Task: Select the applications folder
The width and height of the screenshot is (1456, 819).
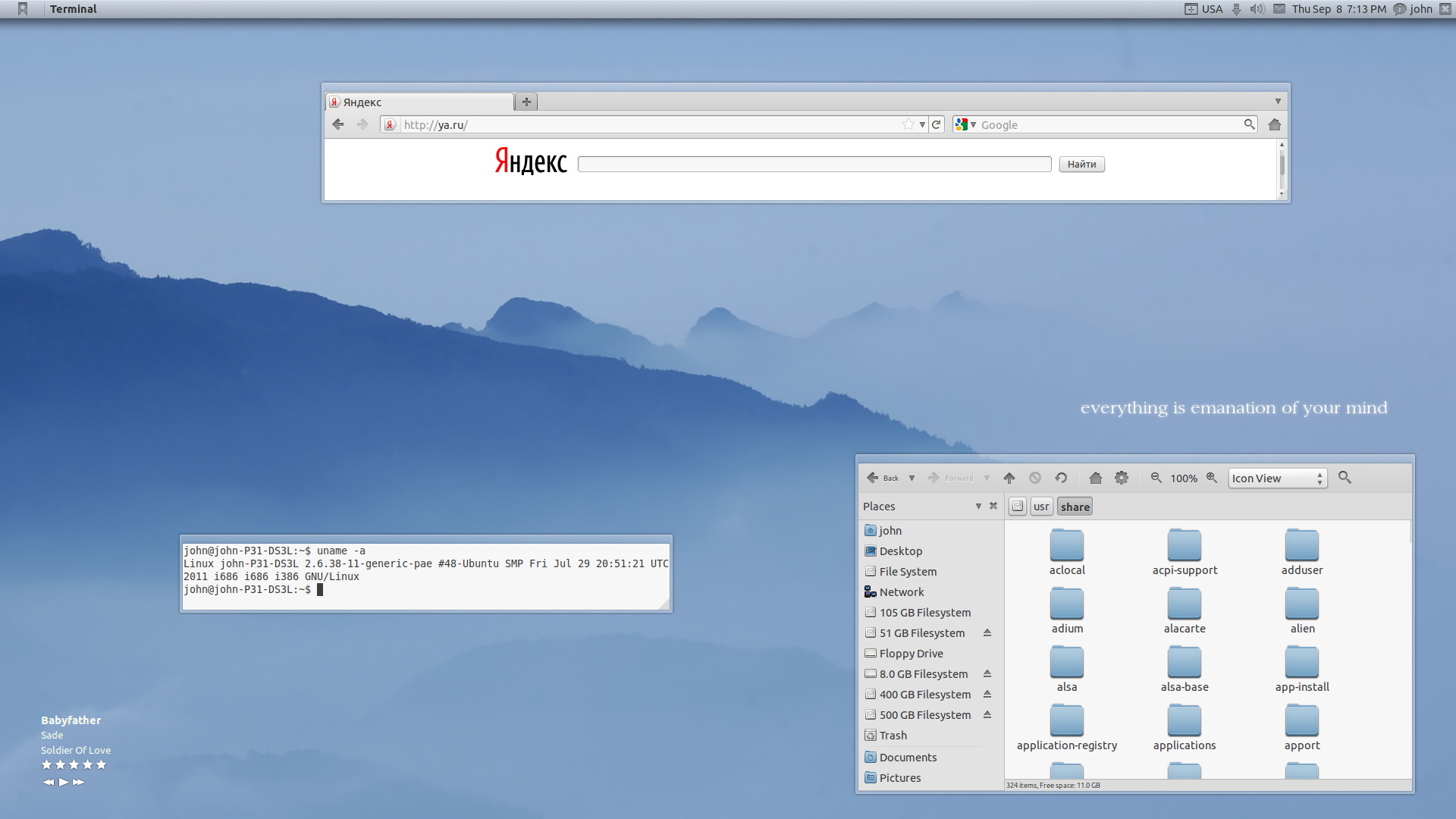Action: coord(1185,728)
